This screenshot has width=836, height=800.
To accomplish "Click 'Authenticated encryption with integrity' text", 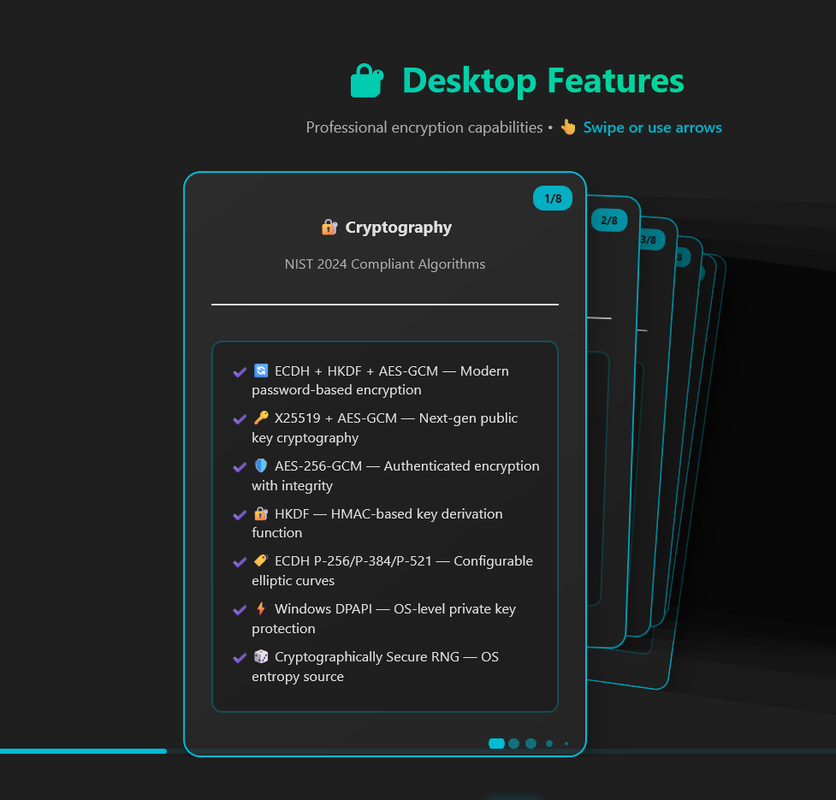I will click(396, 476).
